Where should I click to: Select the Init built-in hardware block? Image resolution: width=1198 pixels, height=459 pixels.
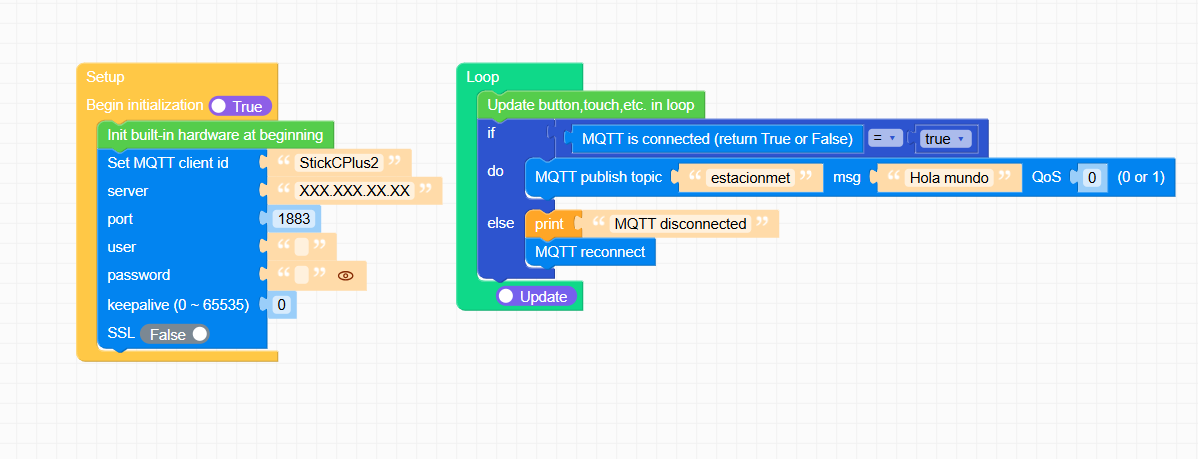[x=215, y=135]
